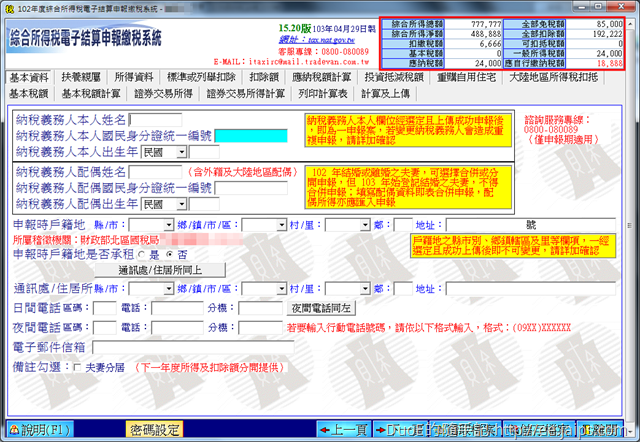Open the 列印計算表 tab
640x442 pixels.
point(322,94)
